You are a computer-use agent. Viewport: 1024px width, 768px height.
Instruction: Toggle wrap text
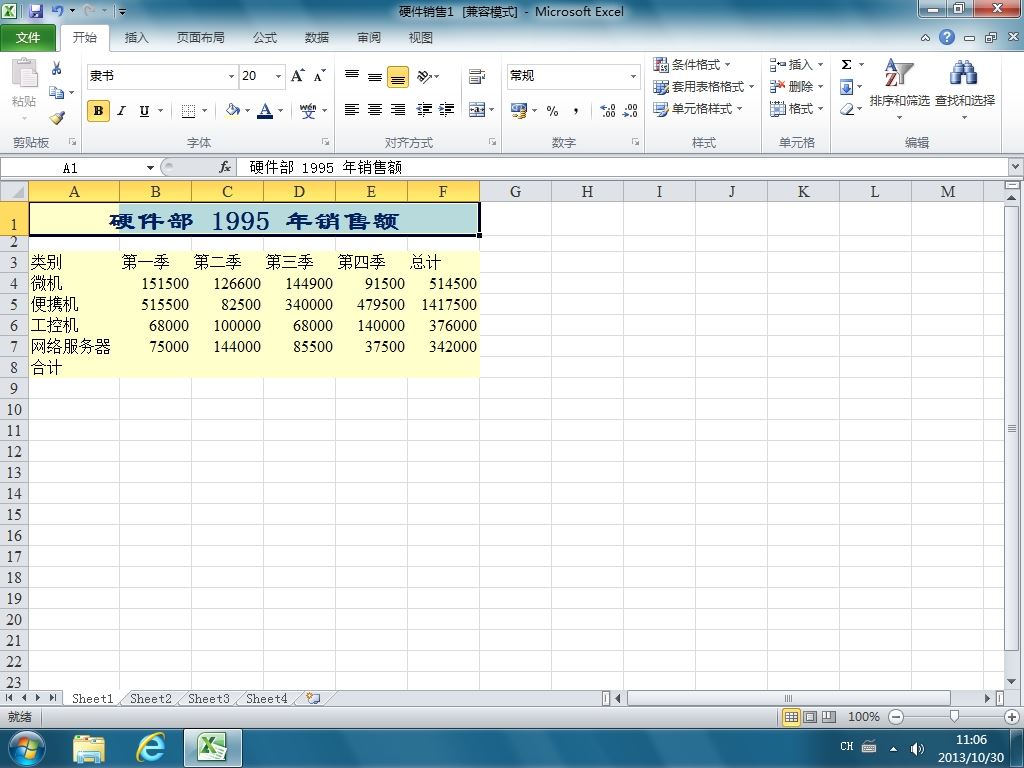click(477, 76)
